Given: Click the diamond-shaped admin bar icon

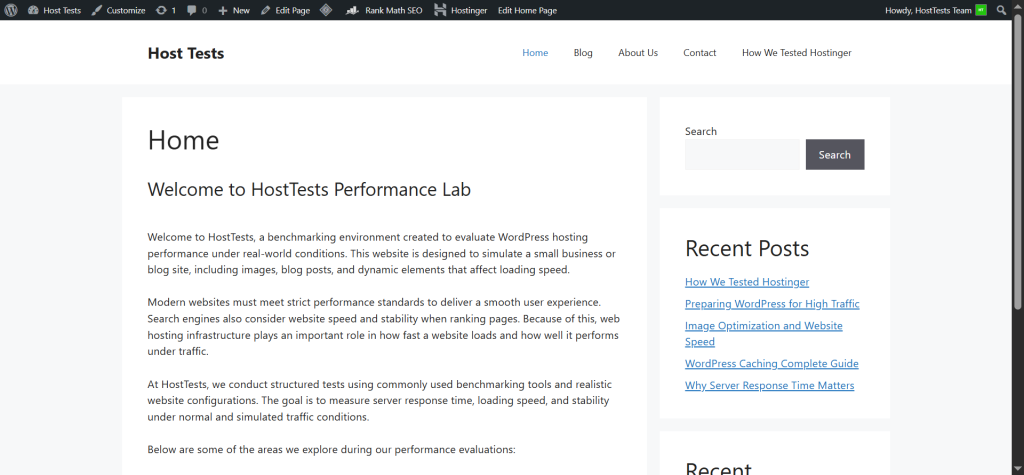Looking at the screenshot, I should (x=326, y=10).
